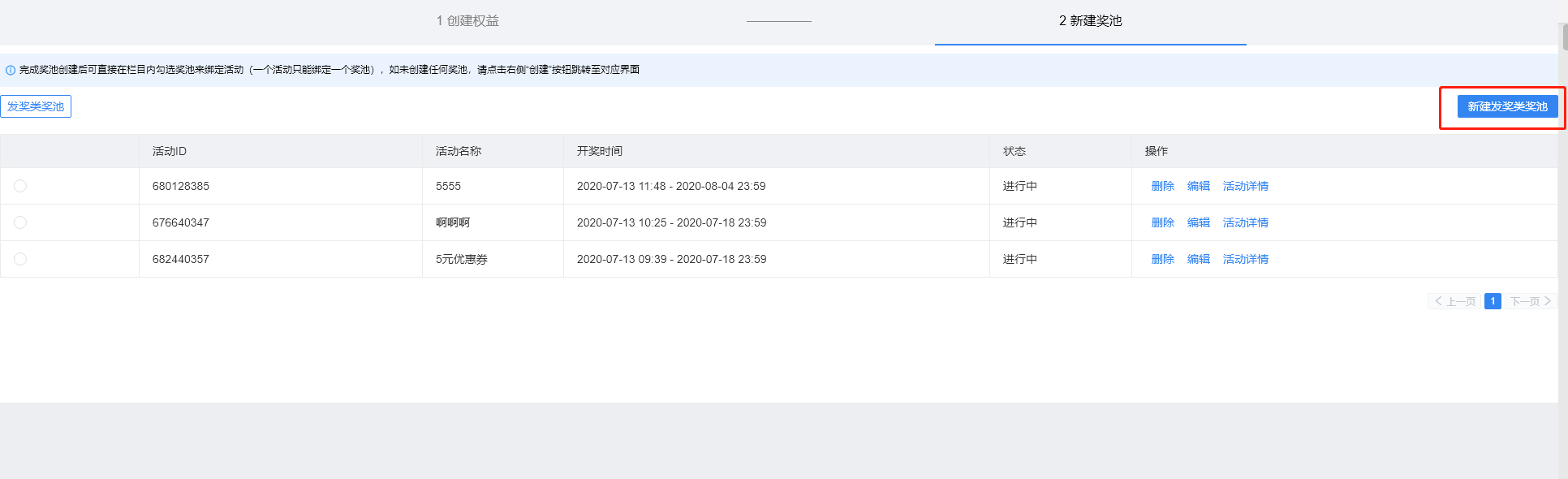This screenshot has width=1568, height=479.
Task: Select the radio button for activity 680128385
Action: click(20, 186)
